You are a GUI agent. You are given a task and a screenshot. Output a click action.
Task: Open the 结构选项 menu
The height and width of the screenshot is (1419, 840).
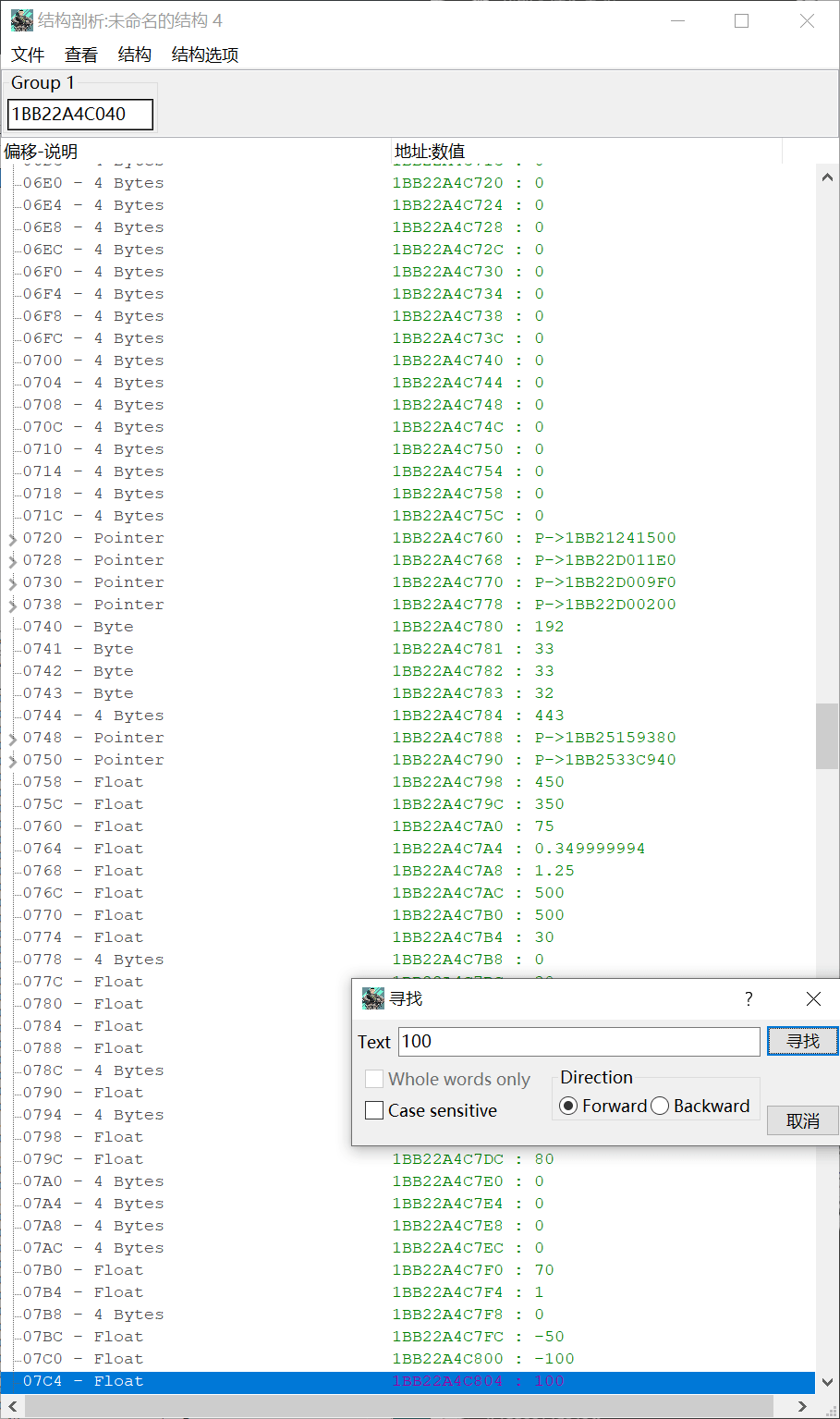click(x=205, y=55)
